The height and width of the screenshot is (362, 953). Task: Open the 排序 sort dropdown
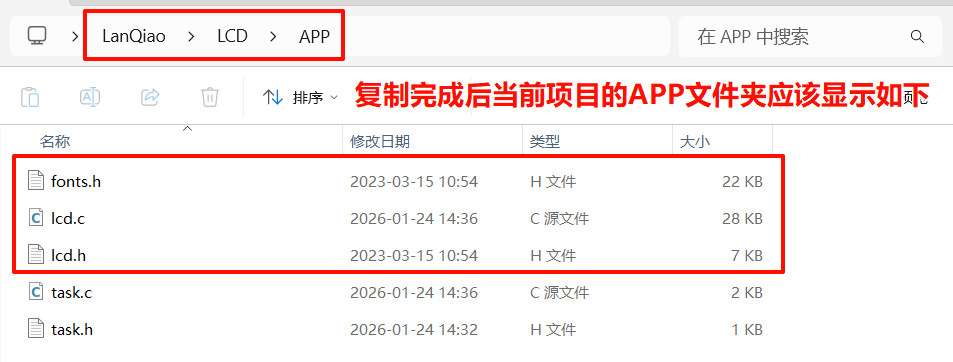click(x=300, y=97)
